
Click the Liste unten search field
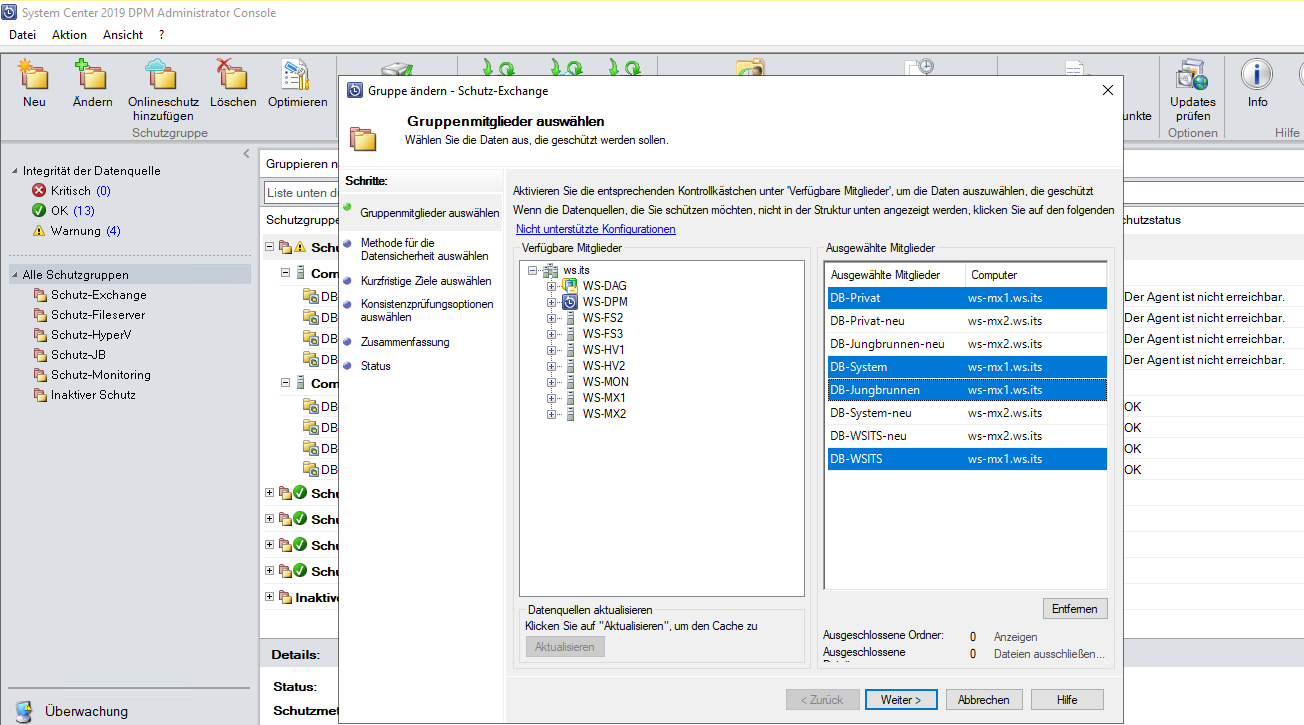[x=302, y=193]
